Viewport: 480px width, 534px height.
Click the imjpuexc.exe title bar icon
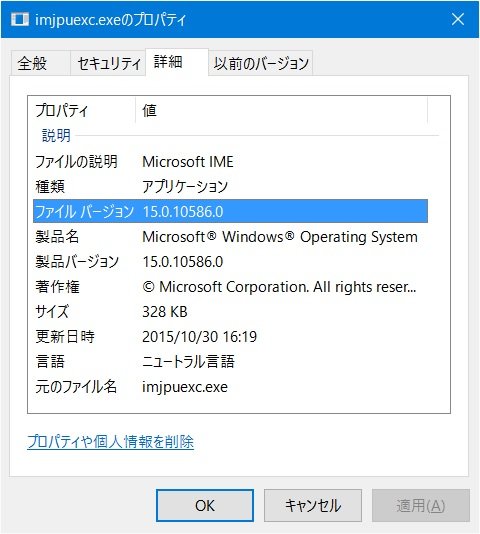[20, 19]
